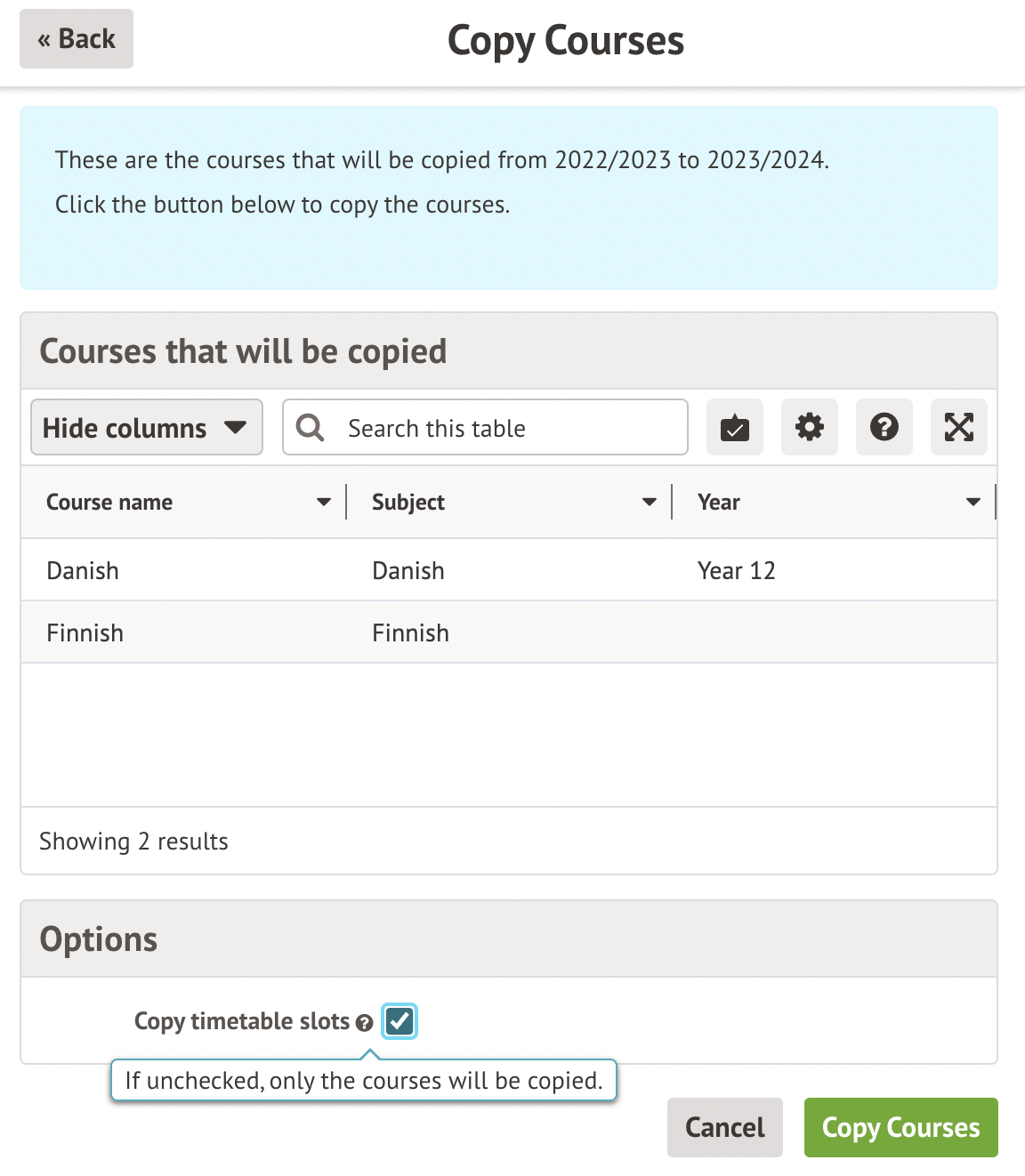Toggle the Copy timetable slots checkbox
The image size is (1025, 1176).
coord(400,1021)
